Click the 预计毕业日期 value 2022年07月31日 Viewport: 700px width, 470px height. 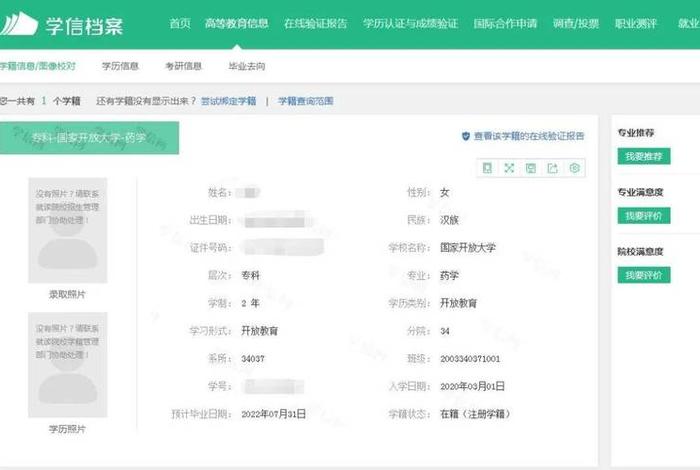coord(274,414)
